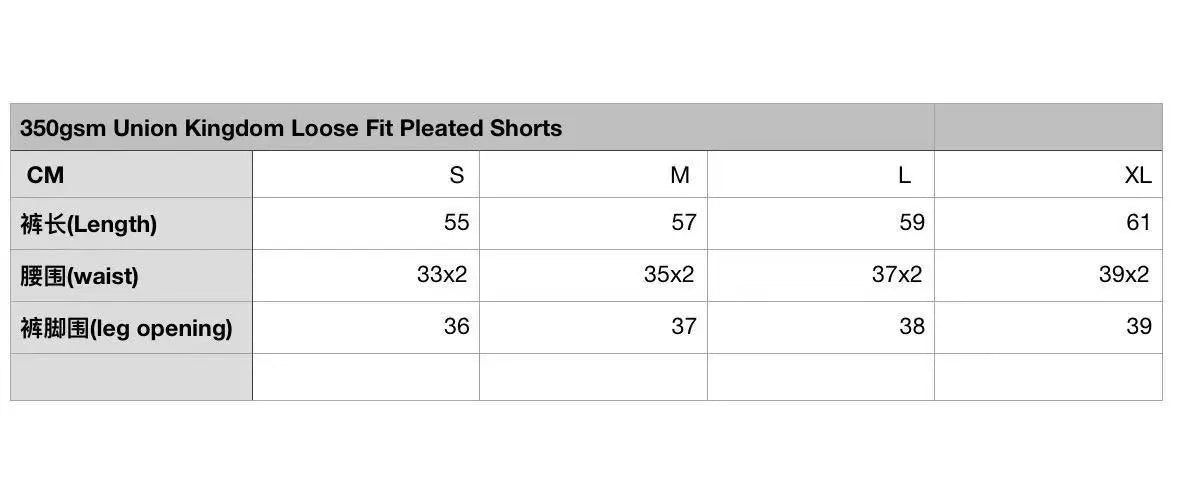Viewport: 1179px width, 503px height.
Task: Click the 裤脚围(leg opening) row label
Action: click(126, 328)
